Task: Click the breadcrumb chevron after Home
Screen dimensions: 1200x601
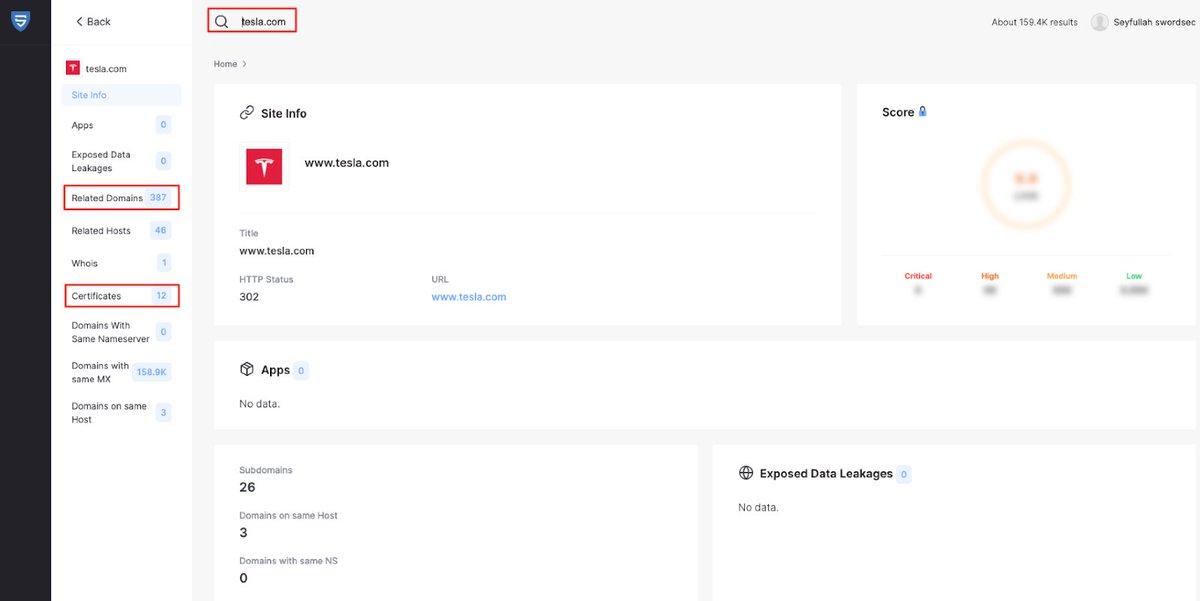Action: pos(244,64)
